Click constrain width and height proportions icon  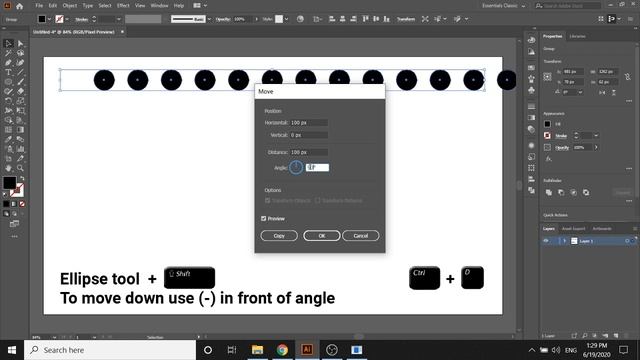tap(628, 77)
